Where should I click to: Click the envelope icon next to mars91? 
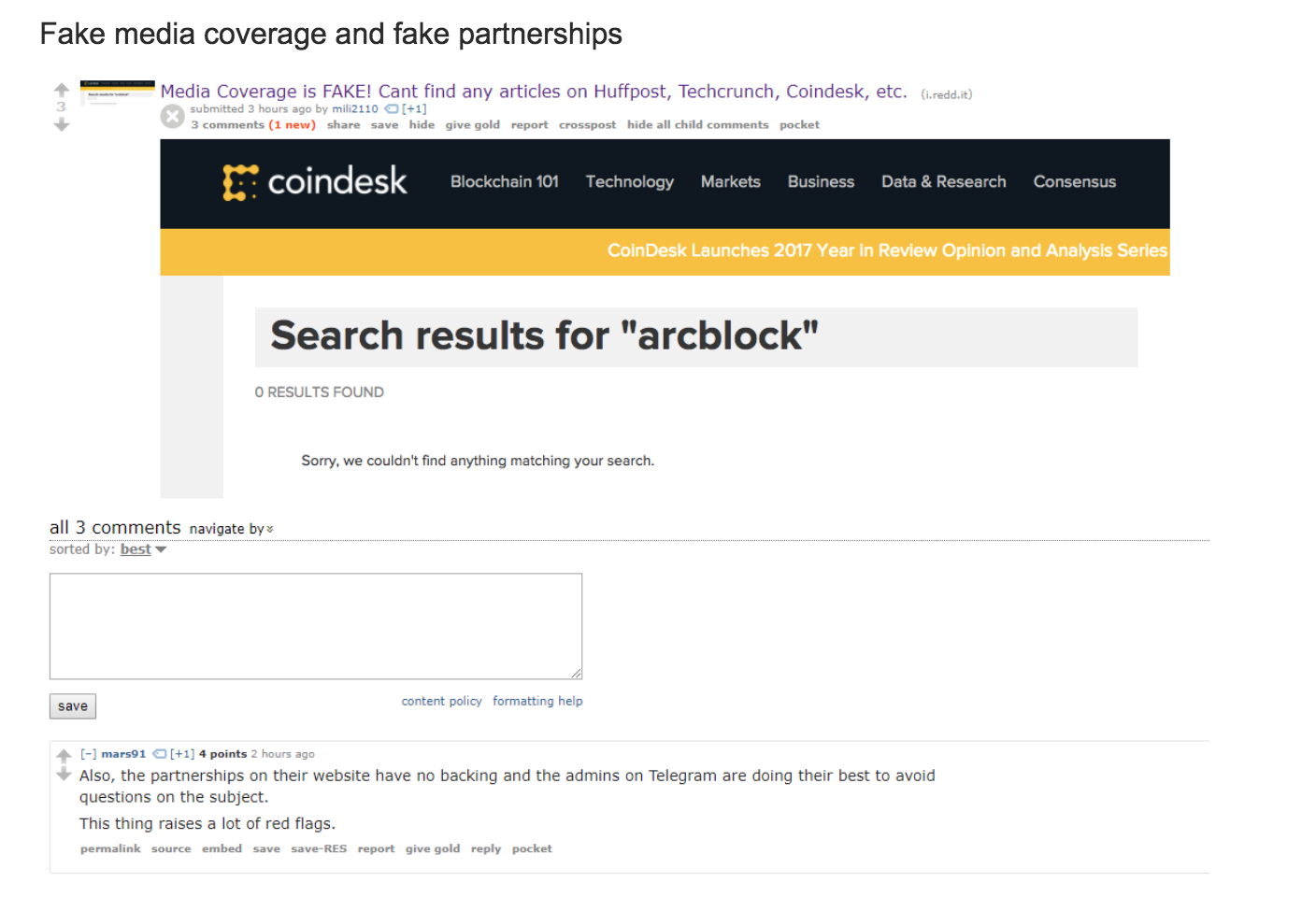(x=160, y=753)
